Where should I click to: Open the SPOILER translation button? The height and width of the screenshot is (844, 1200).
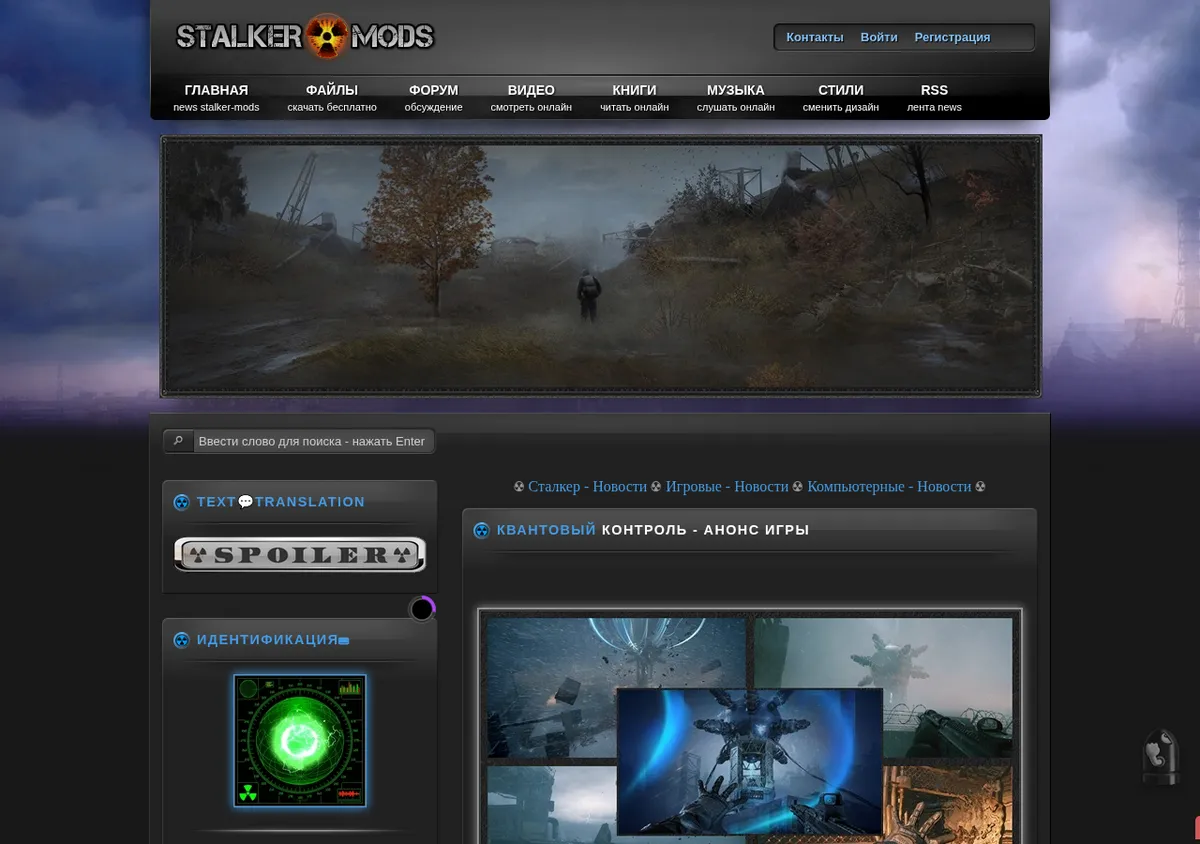click(x=300, y=555)
